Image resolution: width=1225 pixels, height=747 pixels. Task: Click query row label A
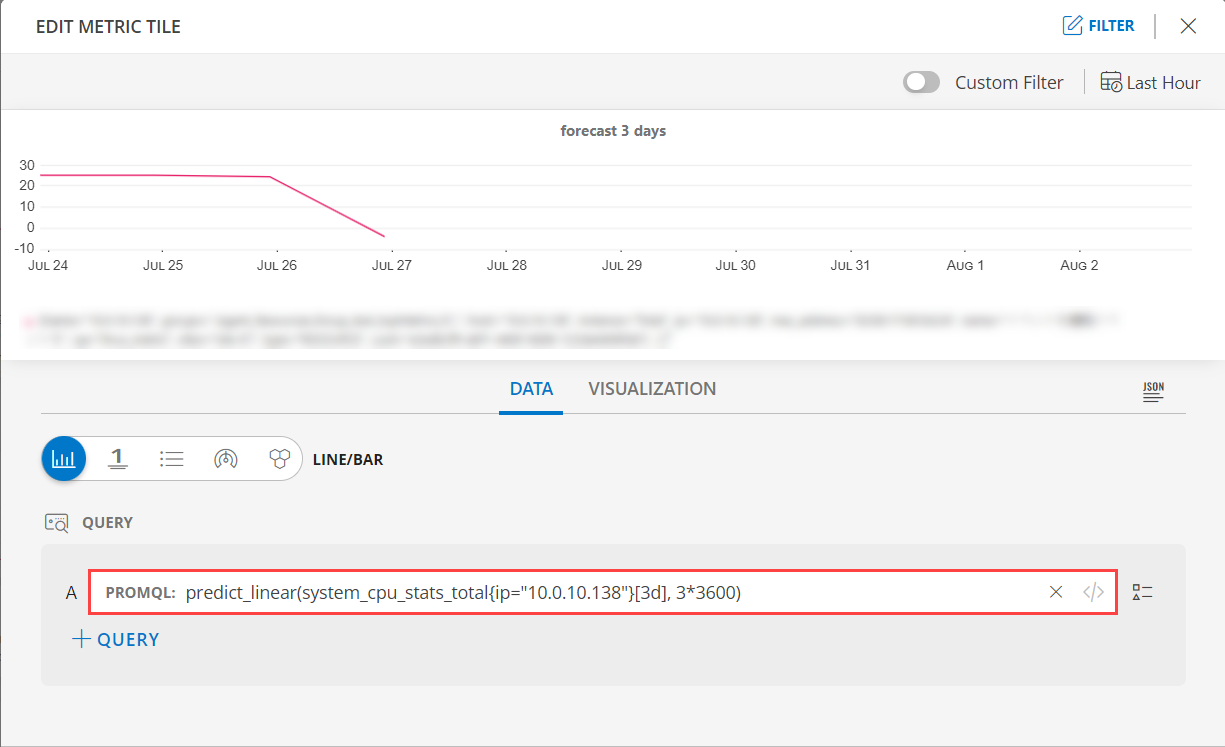pyautogui.click(x=70, y=591)
